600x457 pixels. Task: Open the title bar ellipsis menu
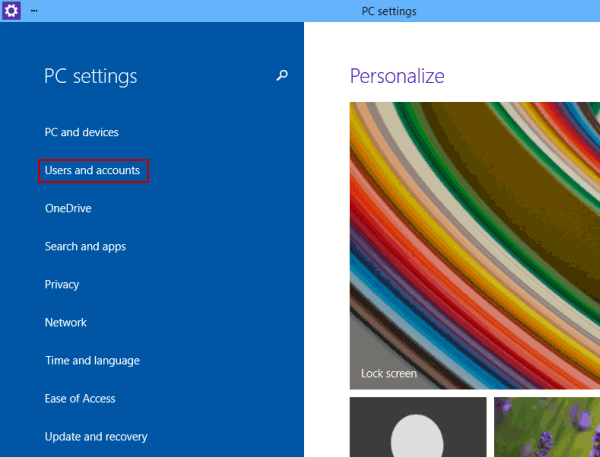(x=35, y=11)
